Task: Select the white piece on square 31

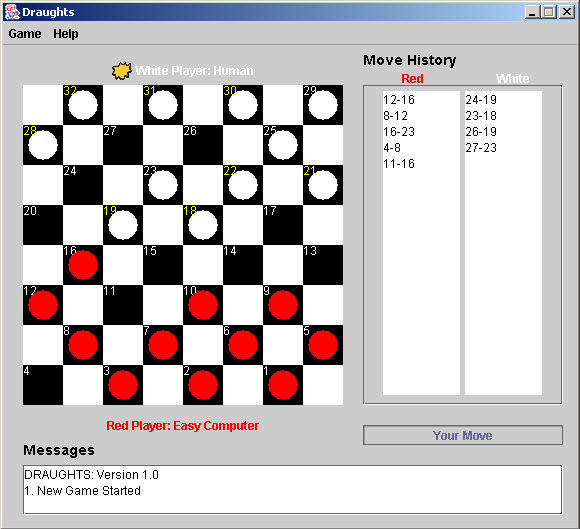Action: point(163,105)
